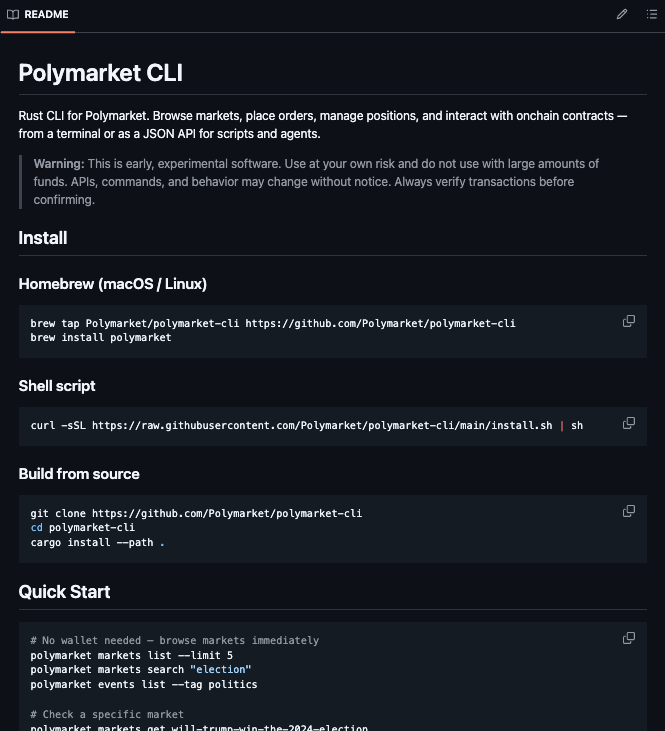
Task: Click the Install heading
Action: click(43, 238)
